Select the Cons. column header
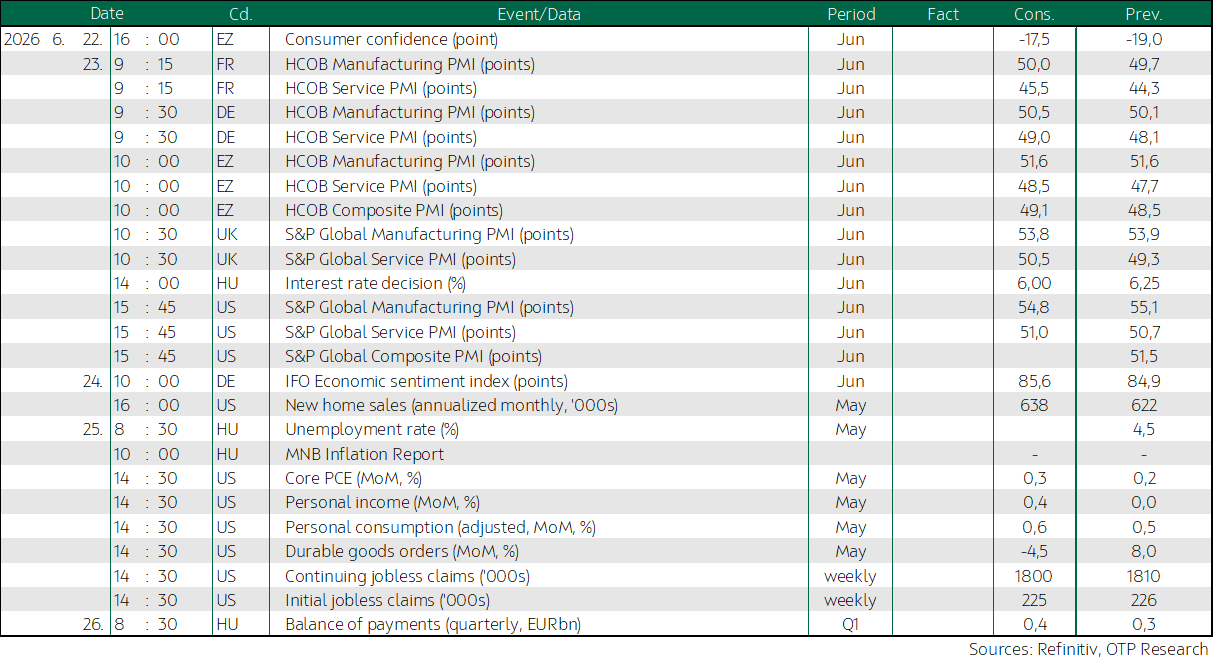Image resolution: width=1214 pixels, height=662 pixels. tap(1034, 14)
